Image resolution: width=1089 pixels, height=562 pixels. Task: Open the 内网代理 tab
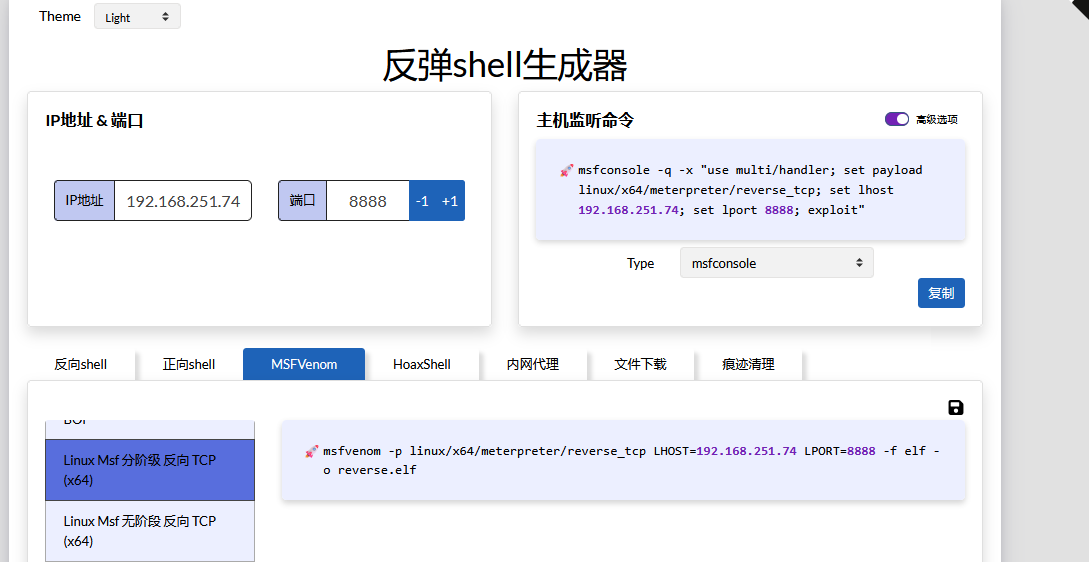coord(533,364)
